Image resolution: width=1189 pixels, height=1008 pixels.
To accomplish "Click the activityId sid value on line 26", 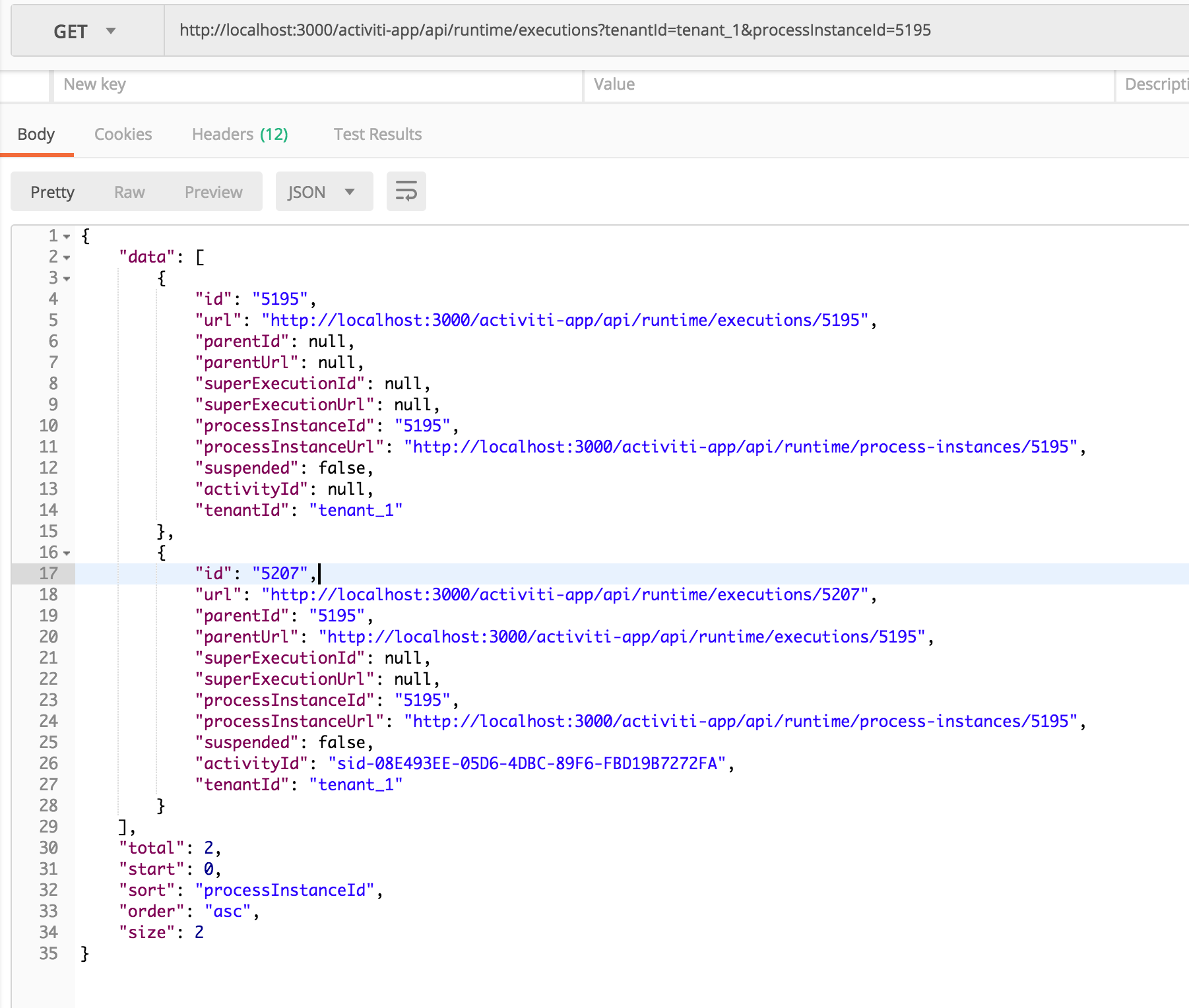I will (527, 763).
